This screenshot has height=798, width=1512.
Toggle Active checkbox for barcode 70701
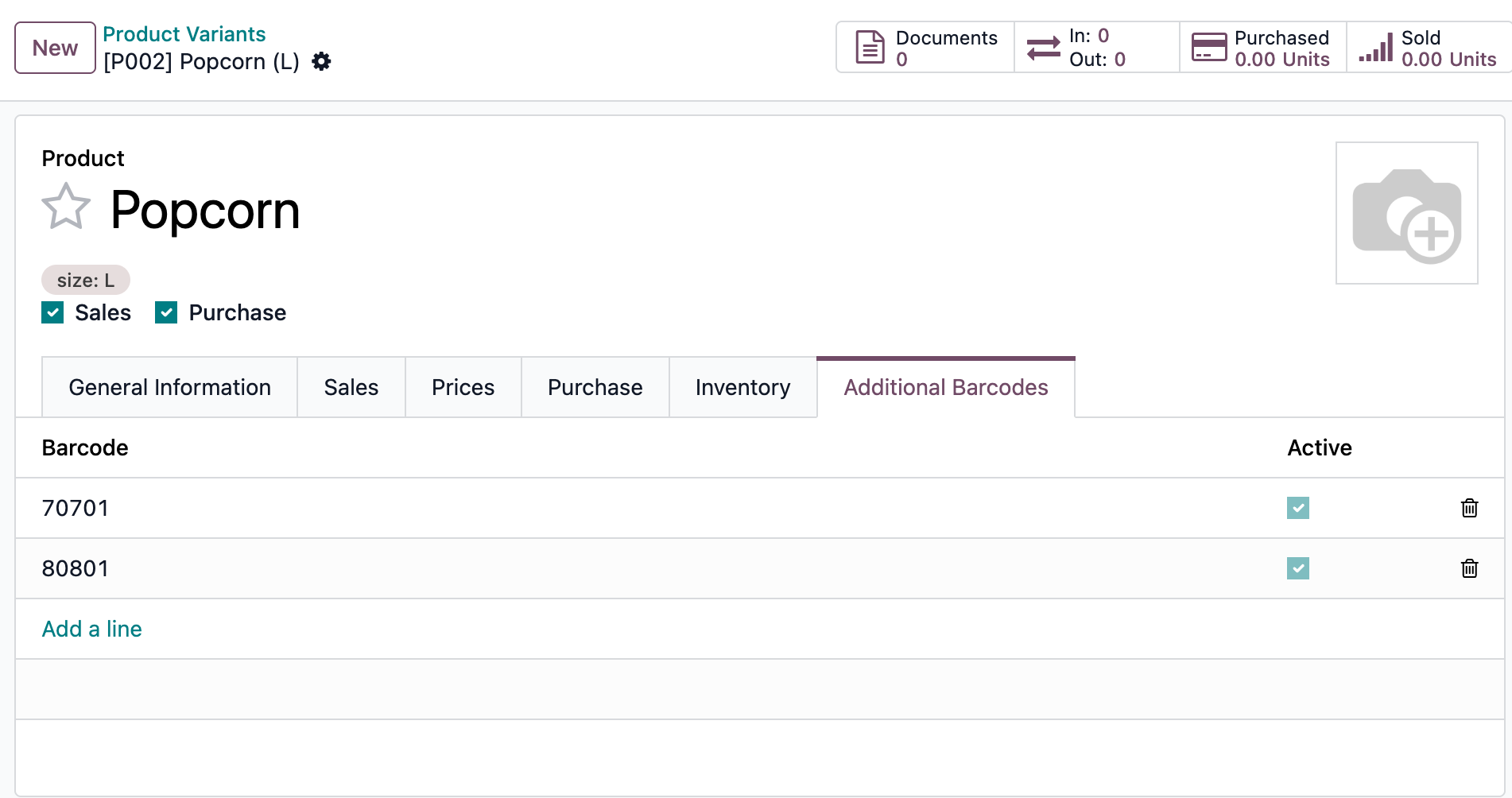(x=1297, y=508)
